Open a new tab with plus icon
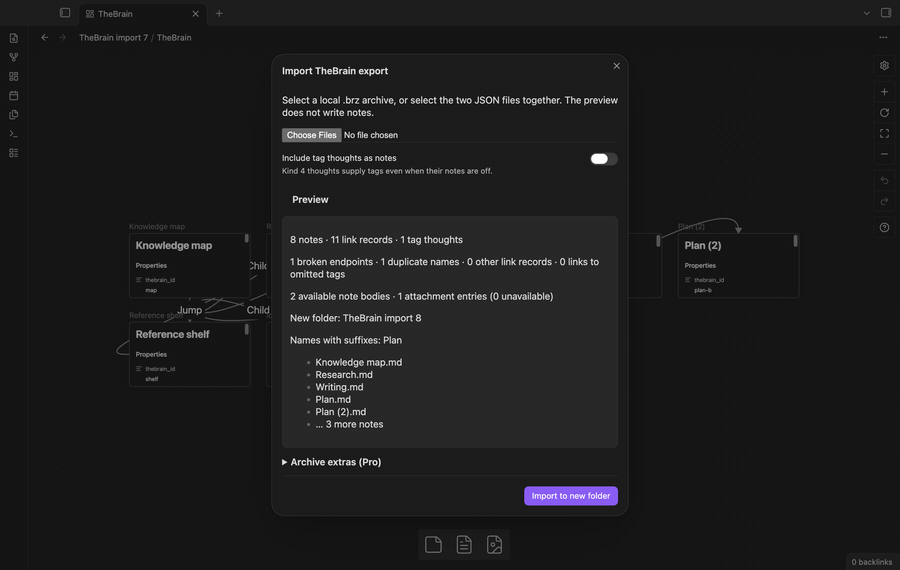The width and height of the screenshot is (900, 570). point(219,13)
